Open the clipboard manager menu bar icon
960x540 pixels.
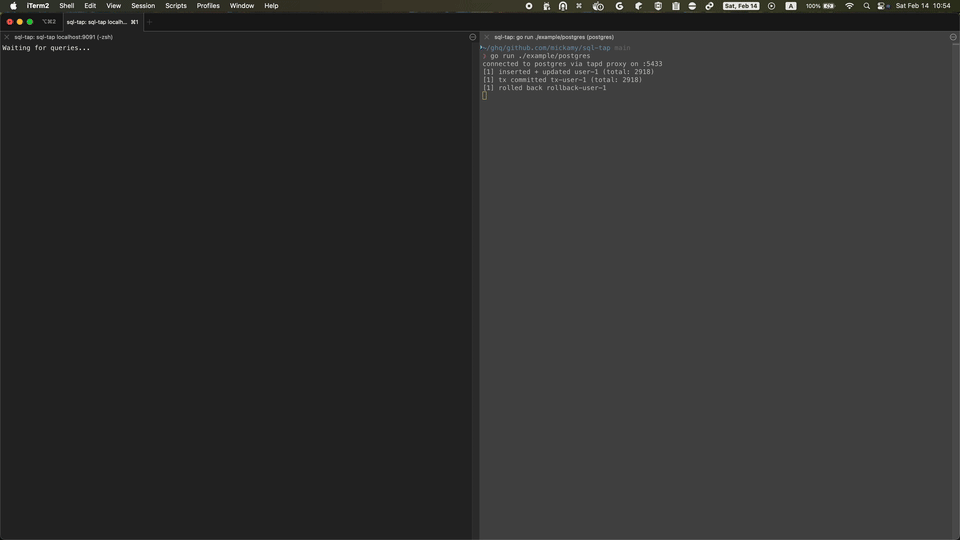(x=676, y=6)
